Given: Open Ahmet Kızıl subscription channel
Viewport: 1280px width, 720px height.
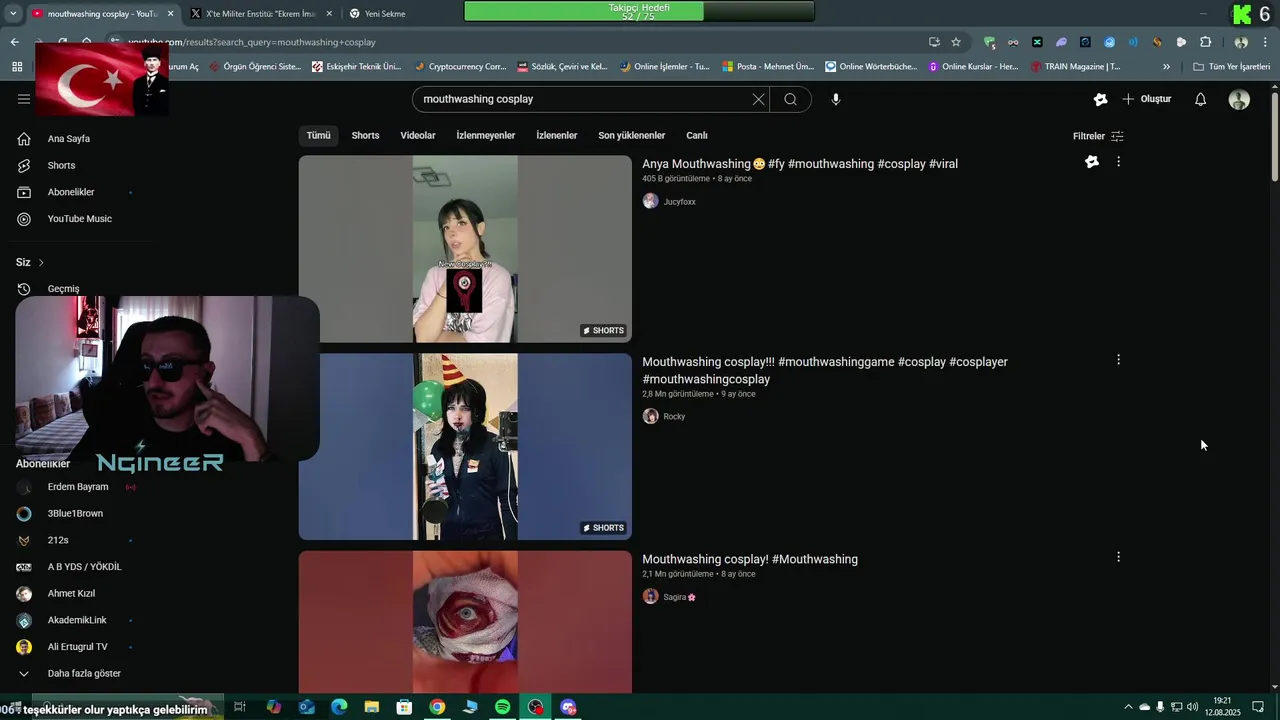Looking at the screenshot, I should coord(71,594).
